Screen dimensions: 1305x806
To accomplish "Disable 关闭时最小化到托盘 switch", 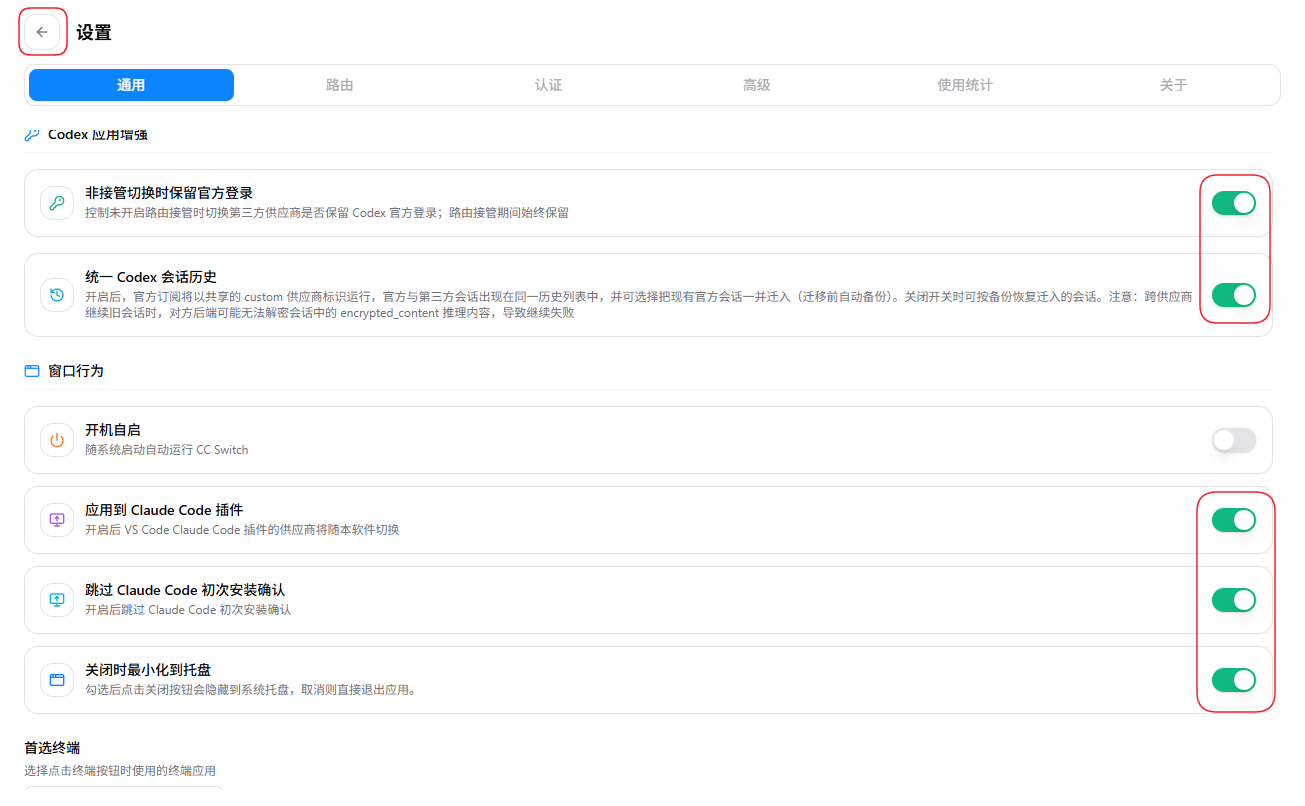I will 1234,680.
